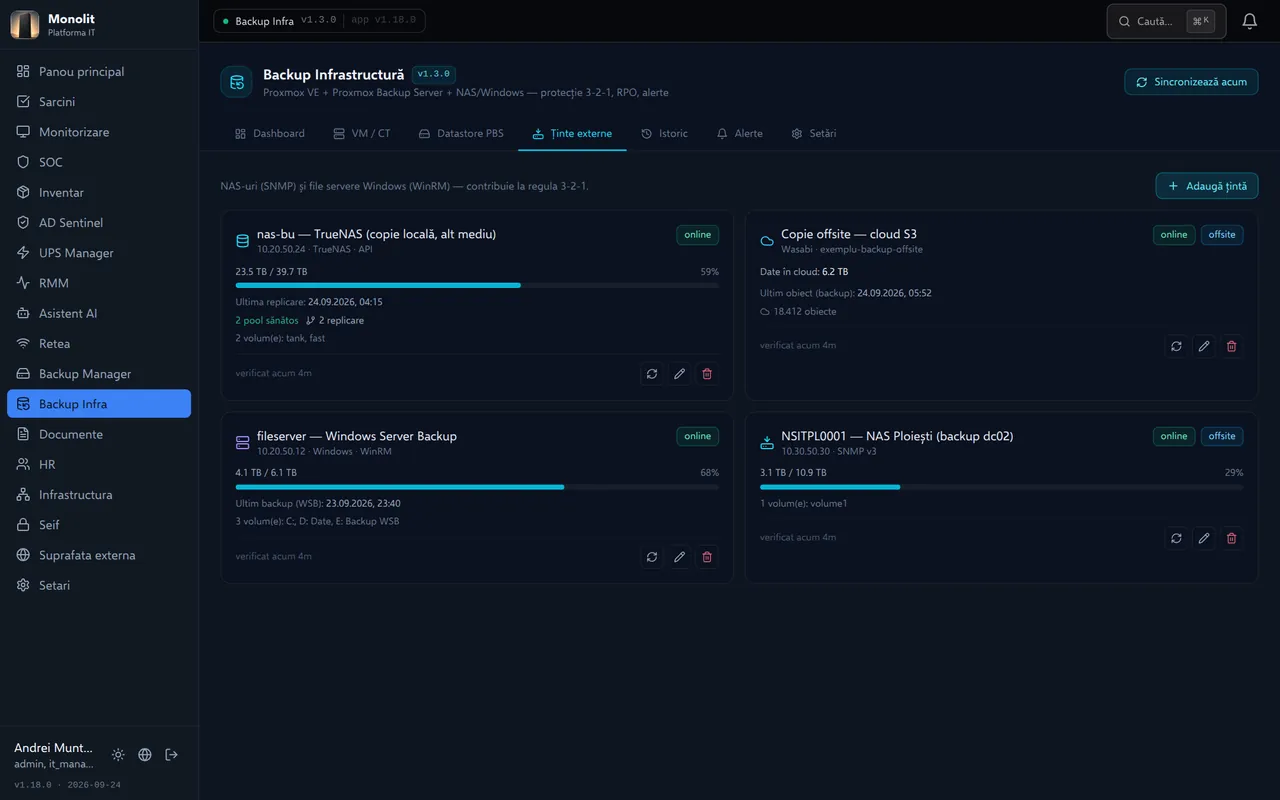Click the Backup Infra v1.3.0 header pill
1280x800 pixels.
click(319, 21)
